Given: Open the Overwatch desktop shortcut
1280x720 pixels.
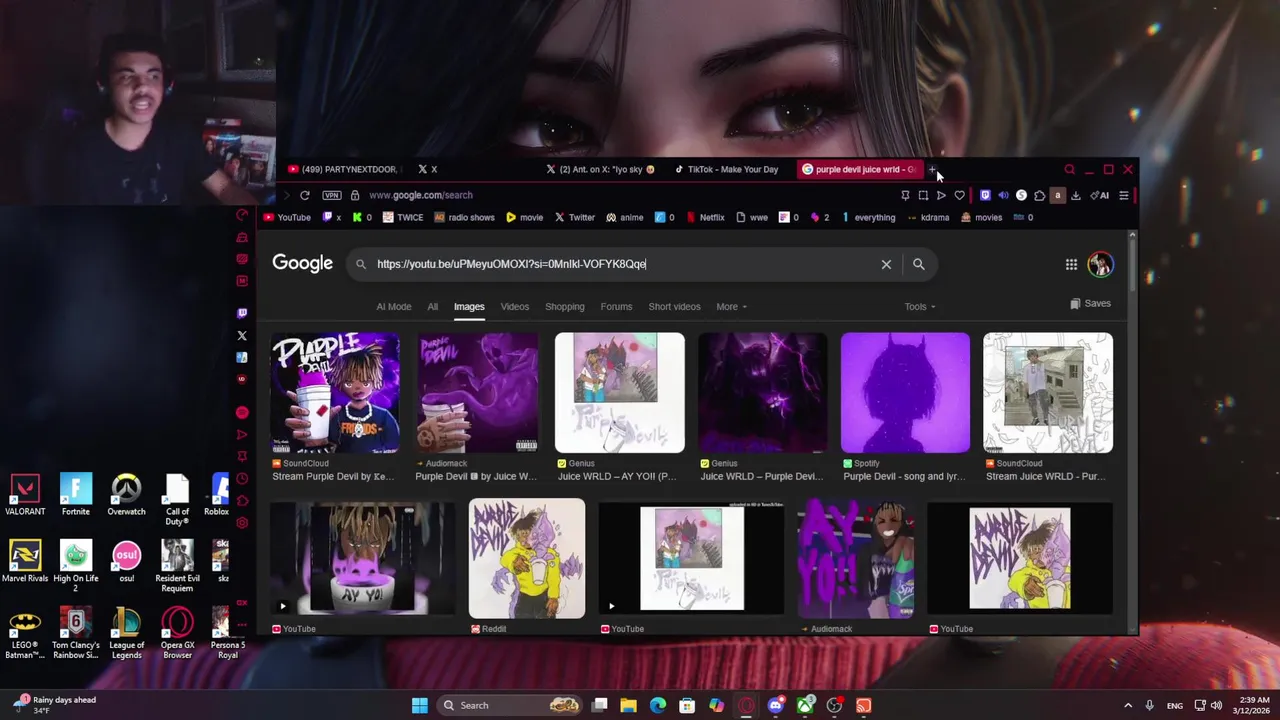Looking at the screenshot, I should tap(126, 496).
